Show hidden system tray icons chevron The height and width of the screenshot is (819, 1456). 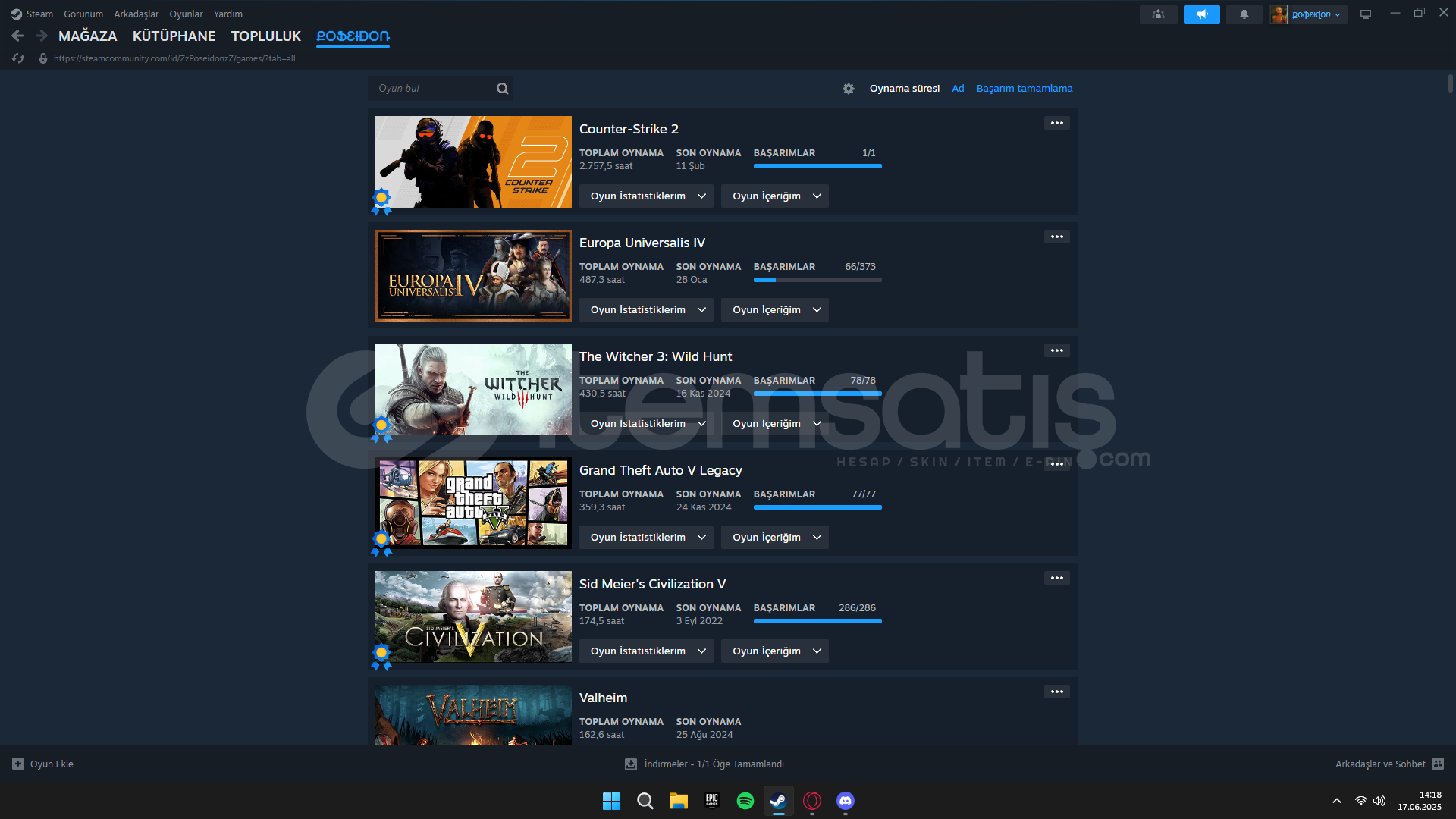[x=1336, y=801]
